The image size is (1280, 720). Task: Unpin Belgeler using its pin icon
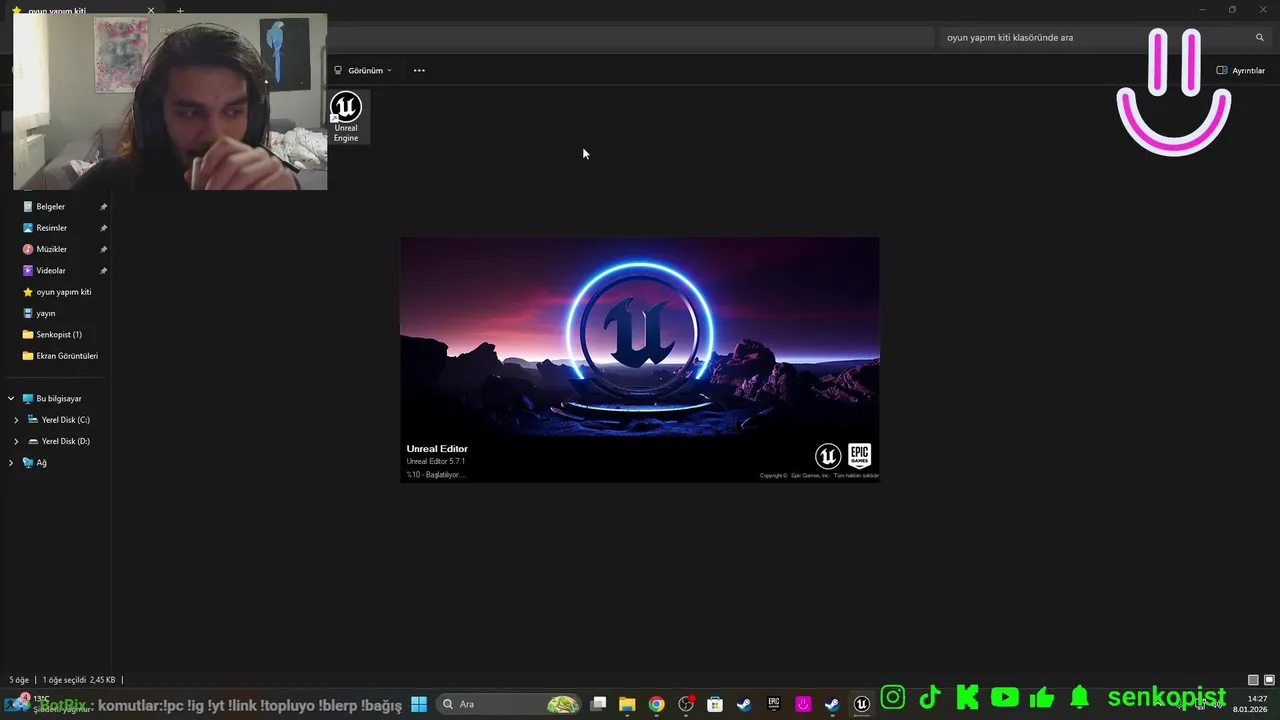point(103,207)
